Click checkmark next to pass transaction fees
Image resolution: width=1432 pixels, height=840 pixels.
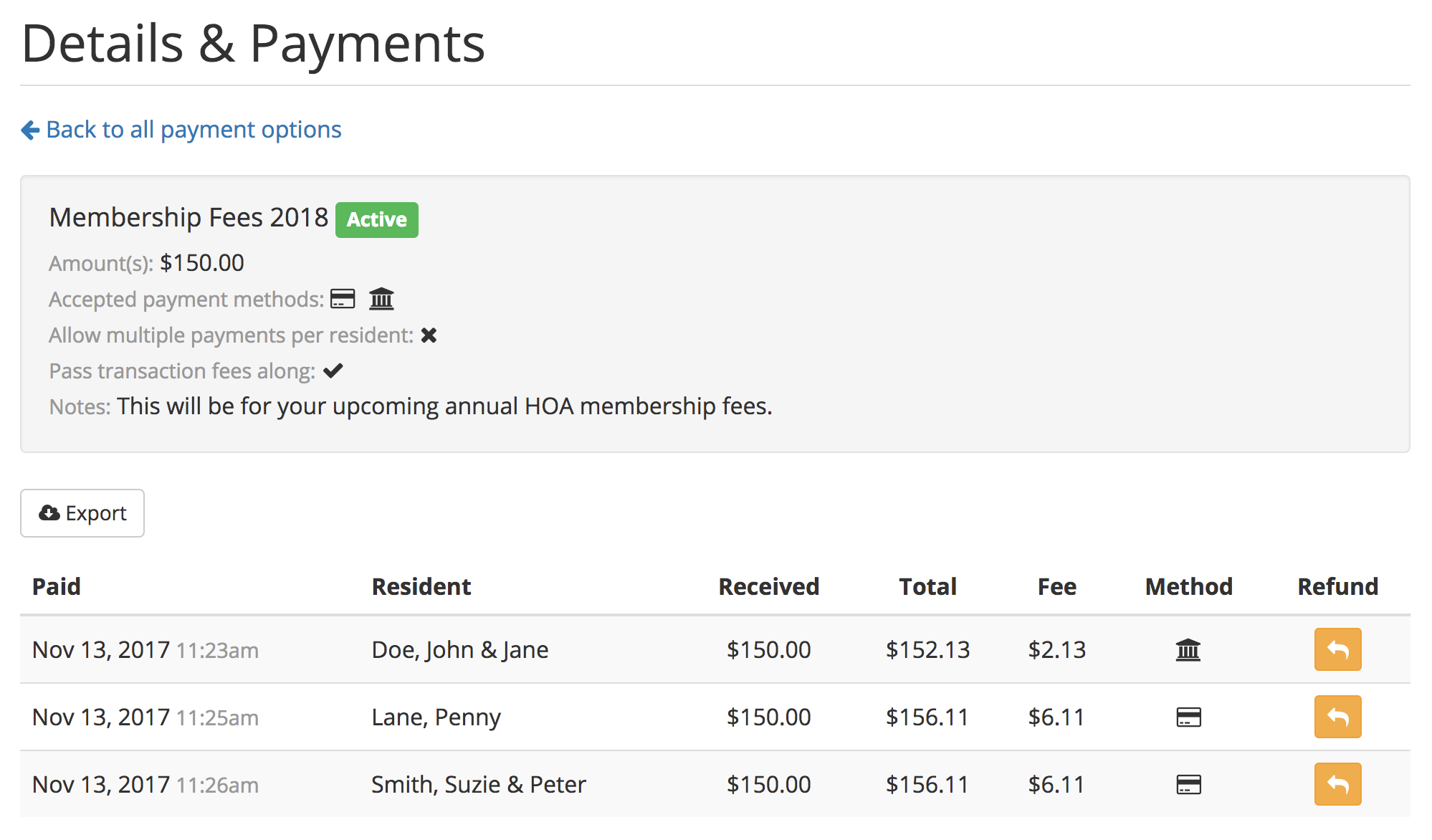(x=333, y=371)
